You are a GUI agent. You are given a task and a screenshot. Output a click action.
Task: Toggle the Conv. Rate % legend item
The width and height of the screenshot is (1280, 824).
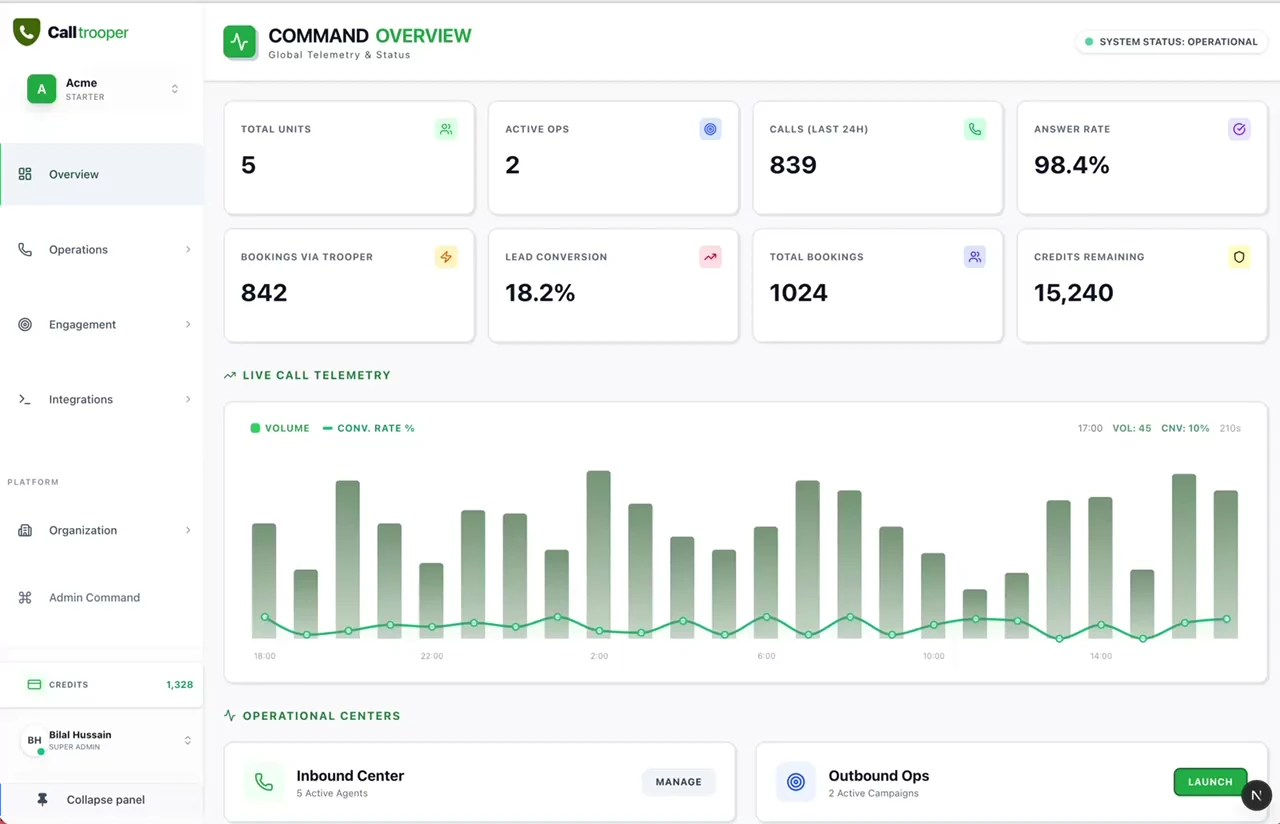[x=368, y=428]
